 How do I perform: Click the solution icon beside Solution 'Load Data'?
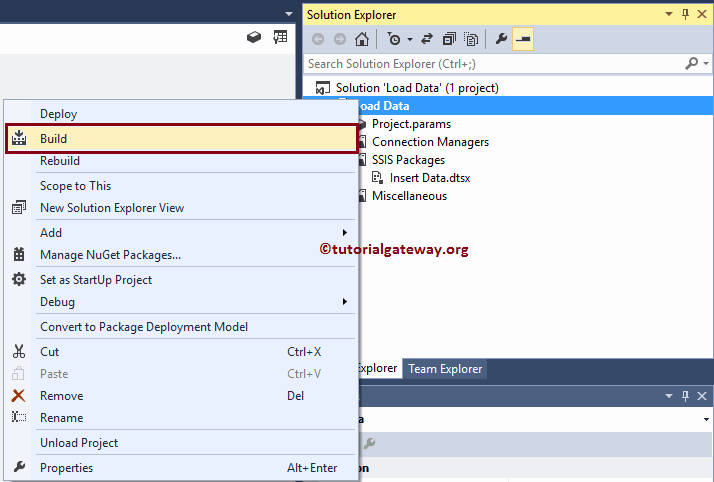click(x=323, y=88)
